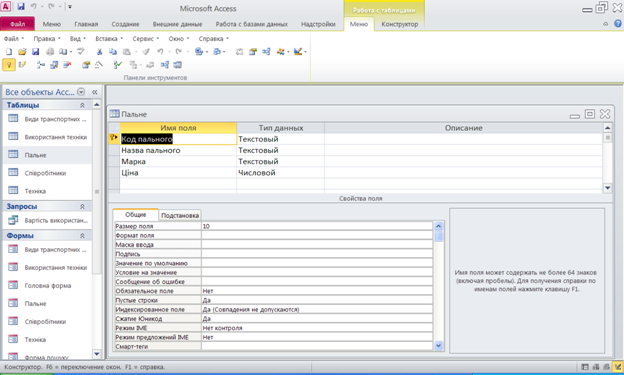Open the Правка dropdown menu
This screenshot has width=624, height=375.
[47, 39]
